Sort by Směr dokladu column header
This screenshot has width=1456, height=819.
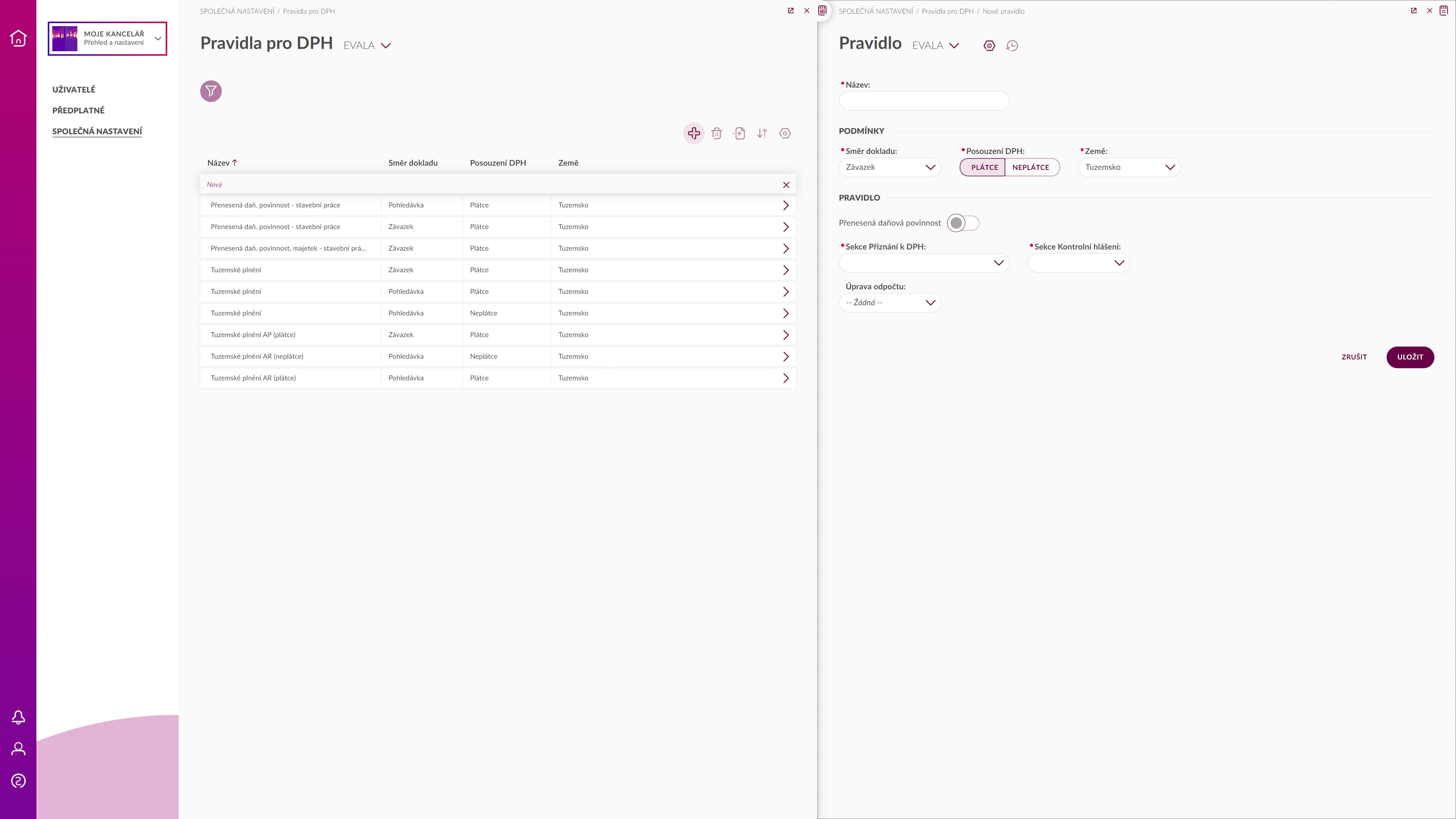tap(413, 163)
